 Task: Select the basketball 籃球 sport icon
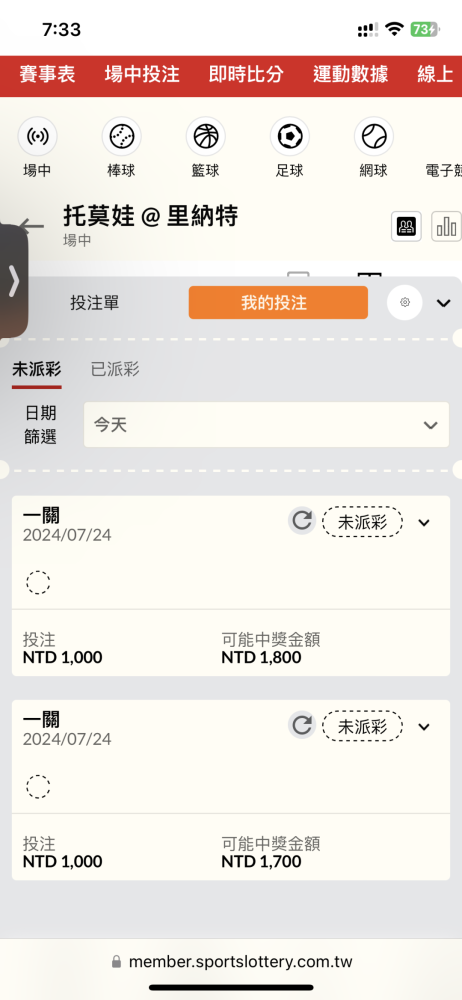coord(205,136)
